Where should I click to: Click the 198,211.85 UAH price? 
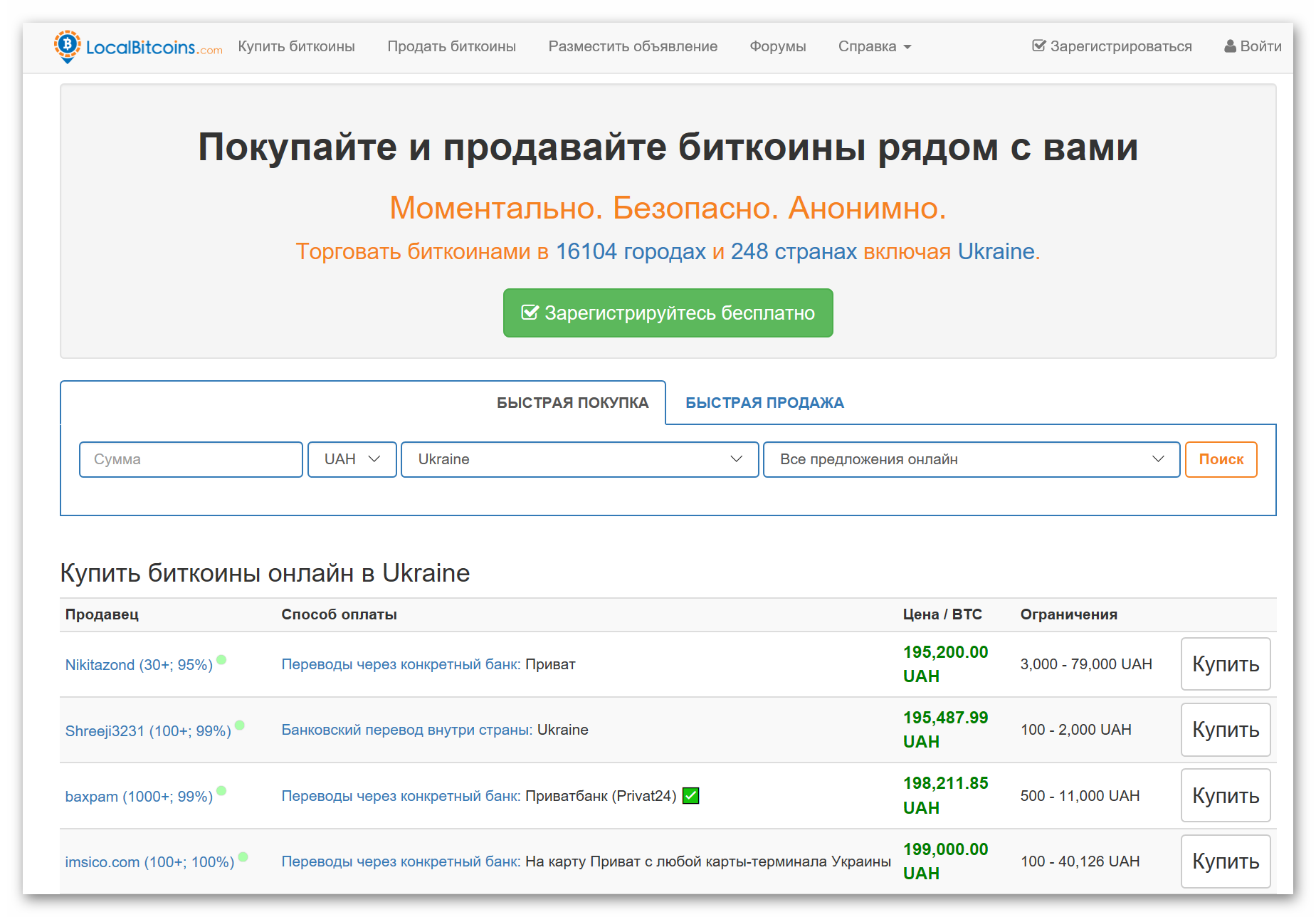click(x=945, y=796)
